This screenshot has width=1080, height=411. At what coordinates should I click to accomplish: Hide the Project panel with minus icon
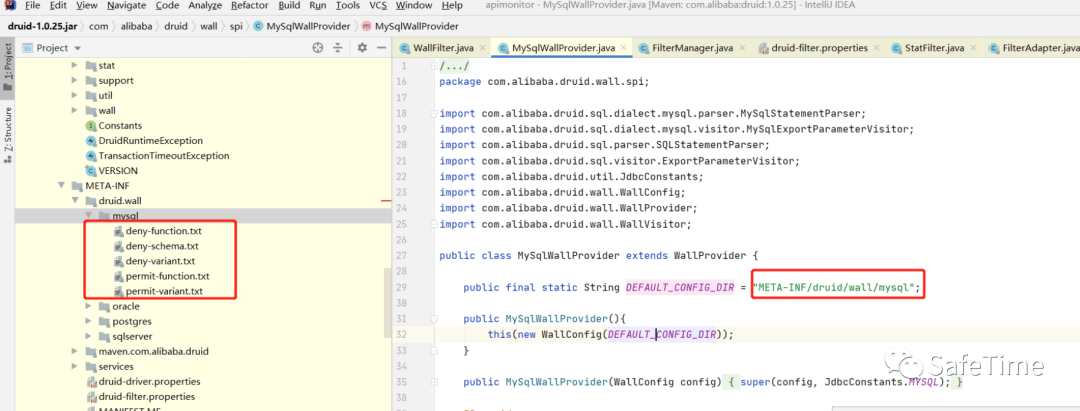pyautogui.click(x=382, y=48)
